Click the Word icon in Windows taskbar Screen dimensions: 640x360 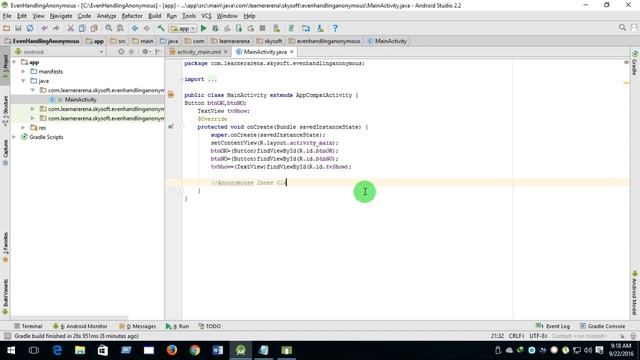click(x=218, y=350)
